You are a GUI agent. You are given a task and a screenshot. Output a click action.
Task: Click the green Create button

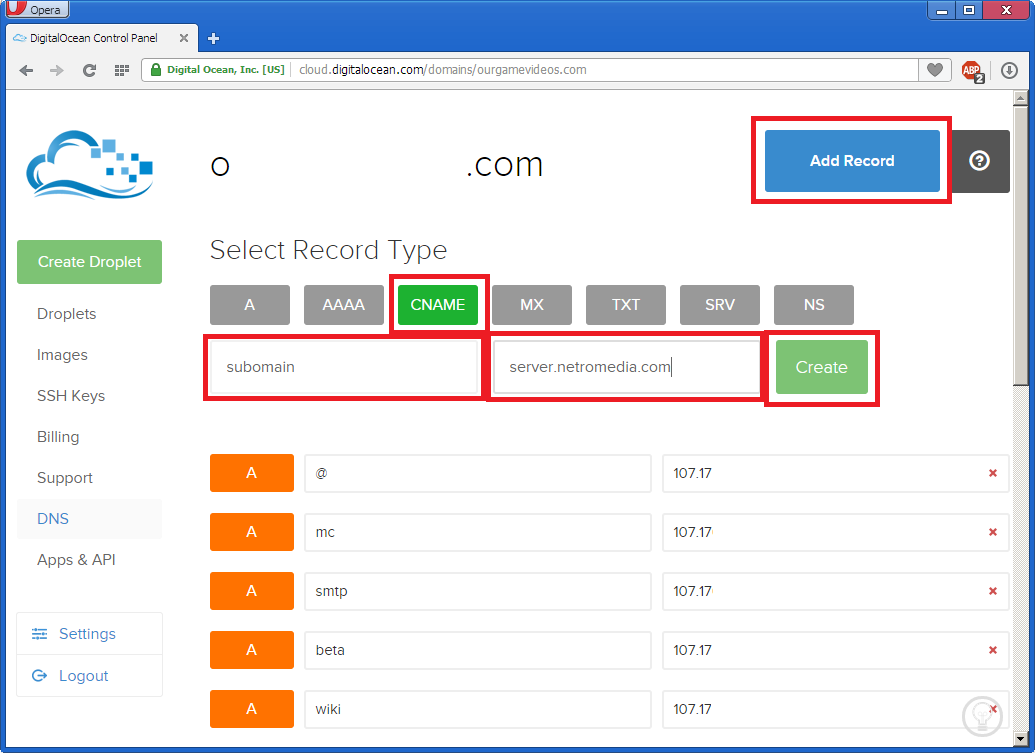(822, 367)
